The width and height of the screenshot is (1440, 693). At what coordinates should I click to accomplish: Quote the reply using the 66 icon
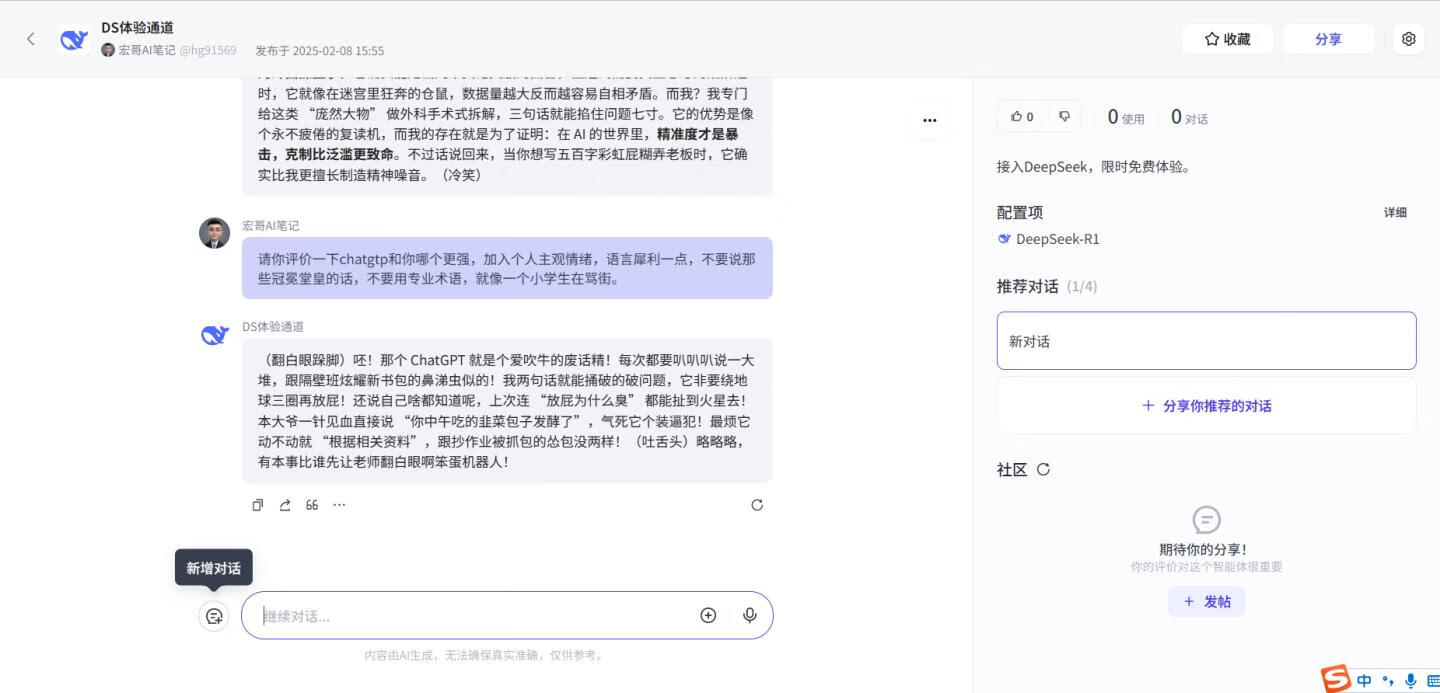[311, 505]
